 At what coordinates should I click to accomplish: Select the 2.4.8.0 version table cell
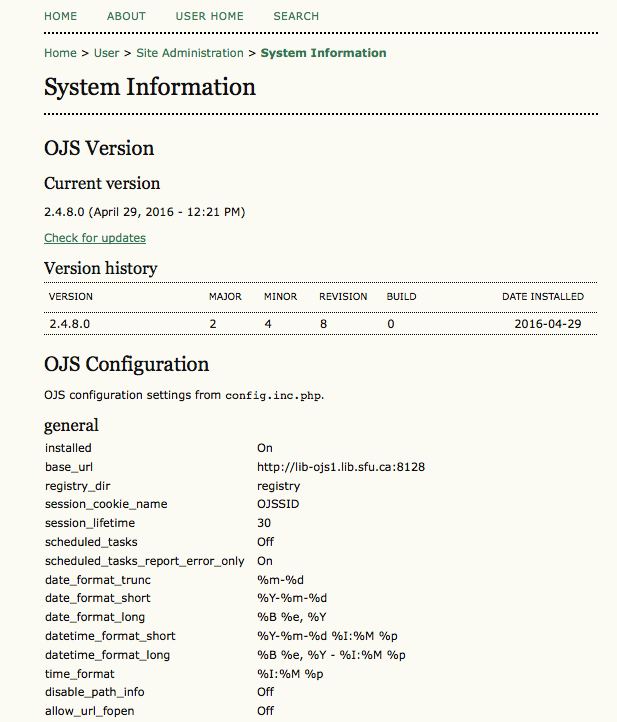point(70,324)
